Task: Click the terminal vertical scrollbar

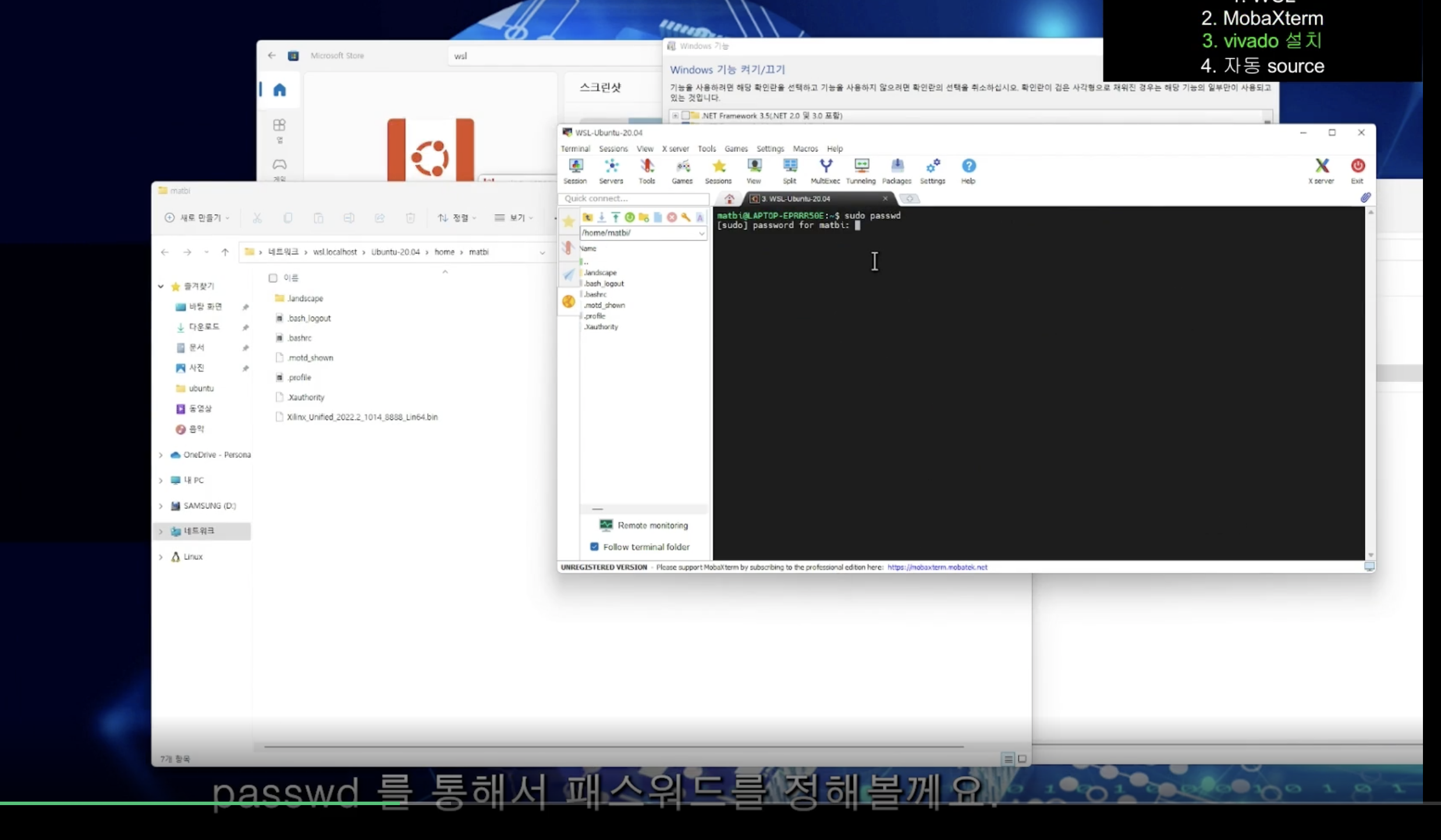Action: pos(1371,384)
